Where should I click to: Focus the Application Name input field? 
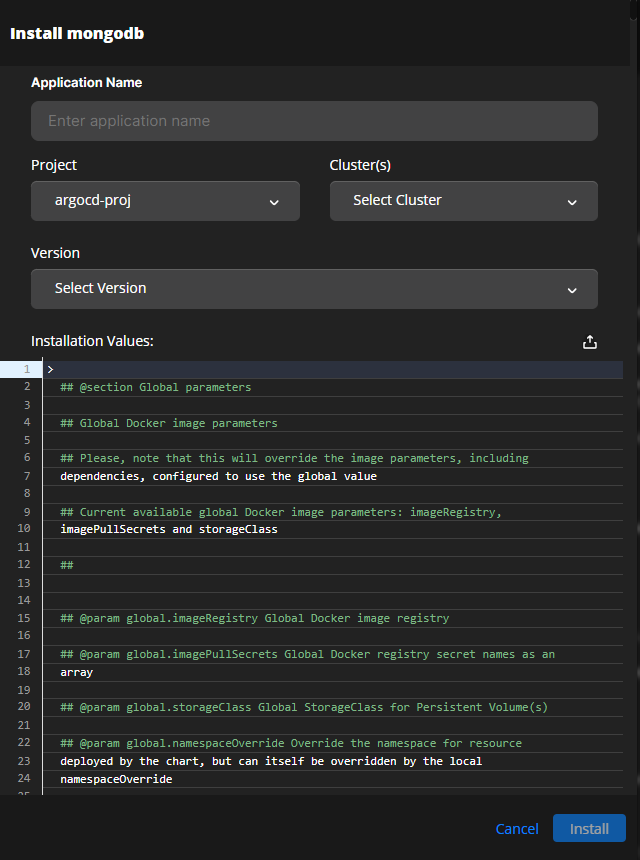[x=314, y=121]
